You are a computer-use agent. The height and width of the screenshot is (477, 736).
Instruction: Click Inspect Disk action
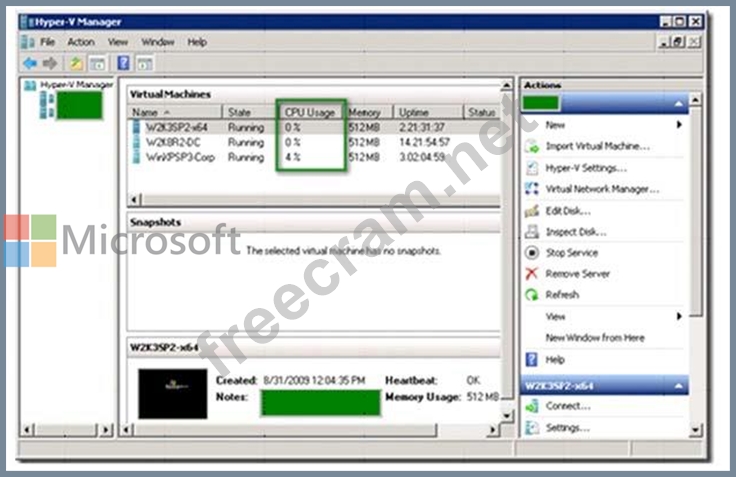coord(576,231)
